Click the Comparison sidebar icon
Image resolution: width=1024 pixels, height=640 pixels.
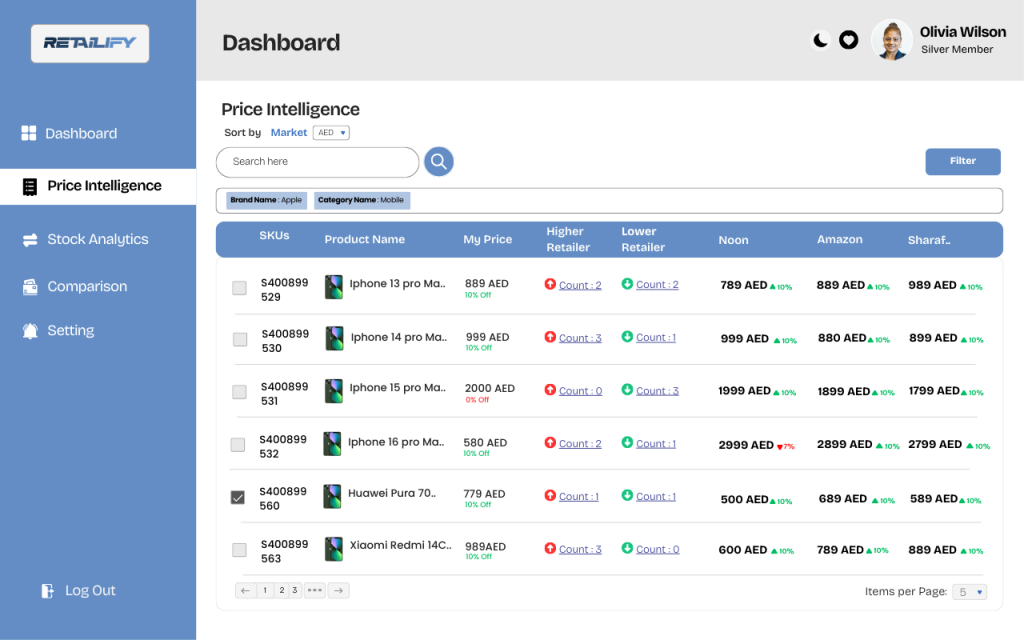point(30,287)
